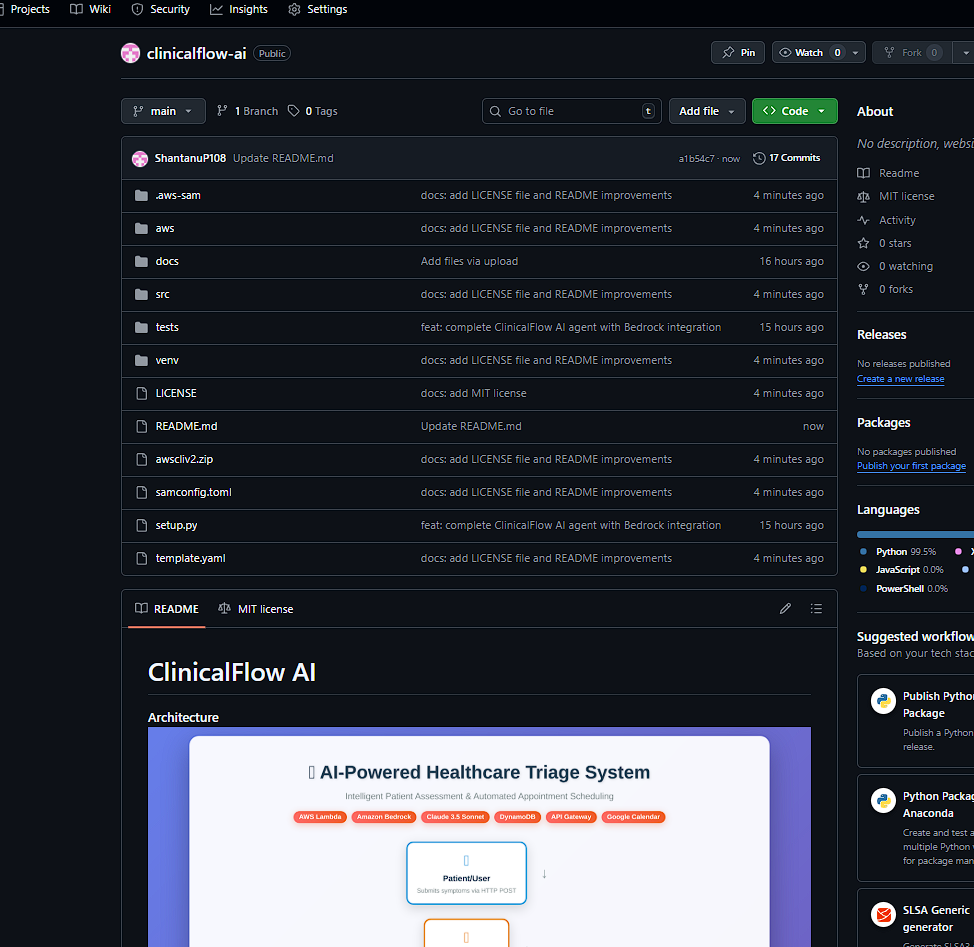Viewport: 974px width, 947px height.
Task: Click the PowerShell 0.0% language entry
Action: click(904, 589)
